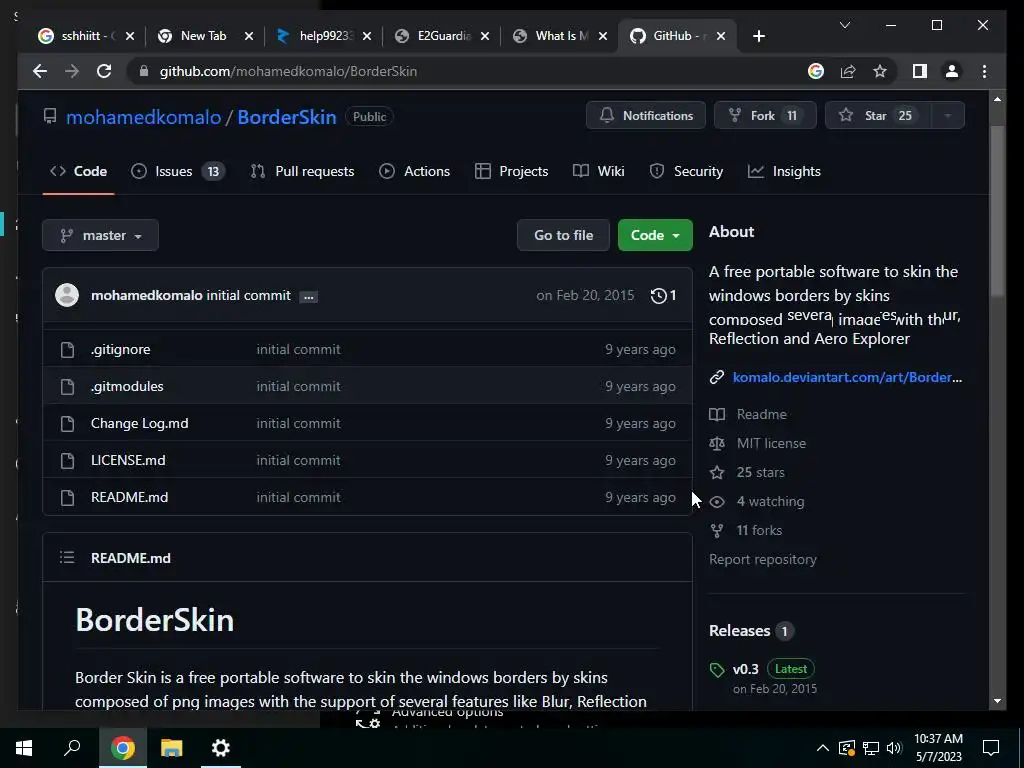
Task: Click mohamedkomalo avatar in commit row
Action: pos(67,295)
